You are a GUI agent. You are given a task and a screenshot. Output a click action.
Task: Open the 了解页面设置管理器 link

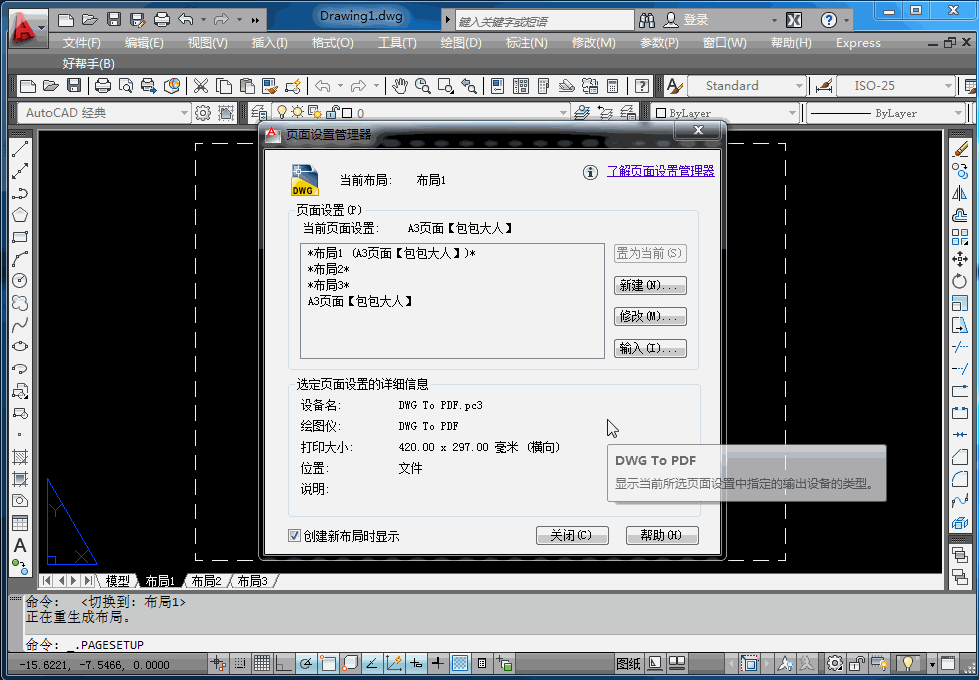[661, 171]
